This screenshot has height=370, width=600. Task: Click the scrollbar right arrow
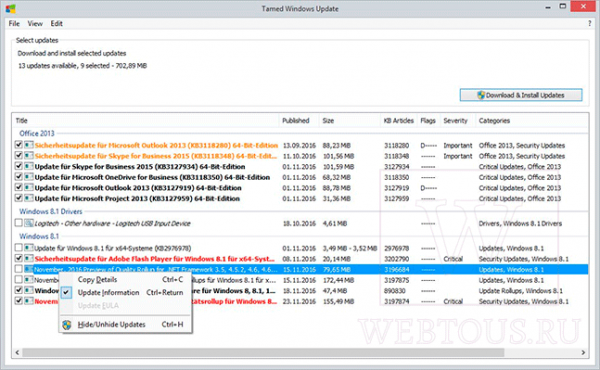(x=583, y=352)
